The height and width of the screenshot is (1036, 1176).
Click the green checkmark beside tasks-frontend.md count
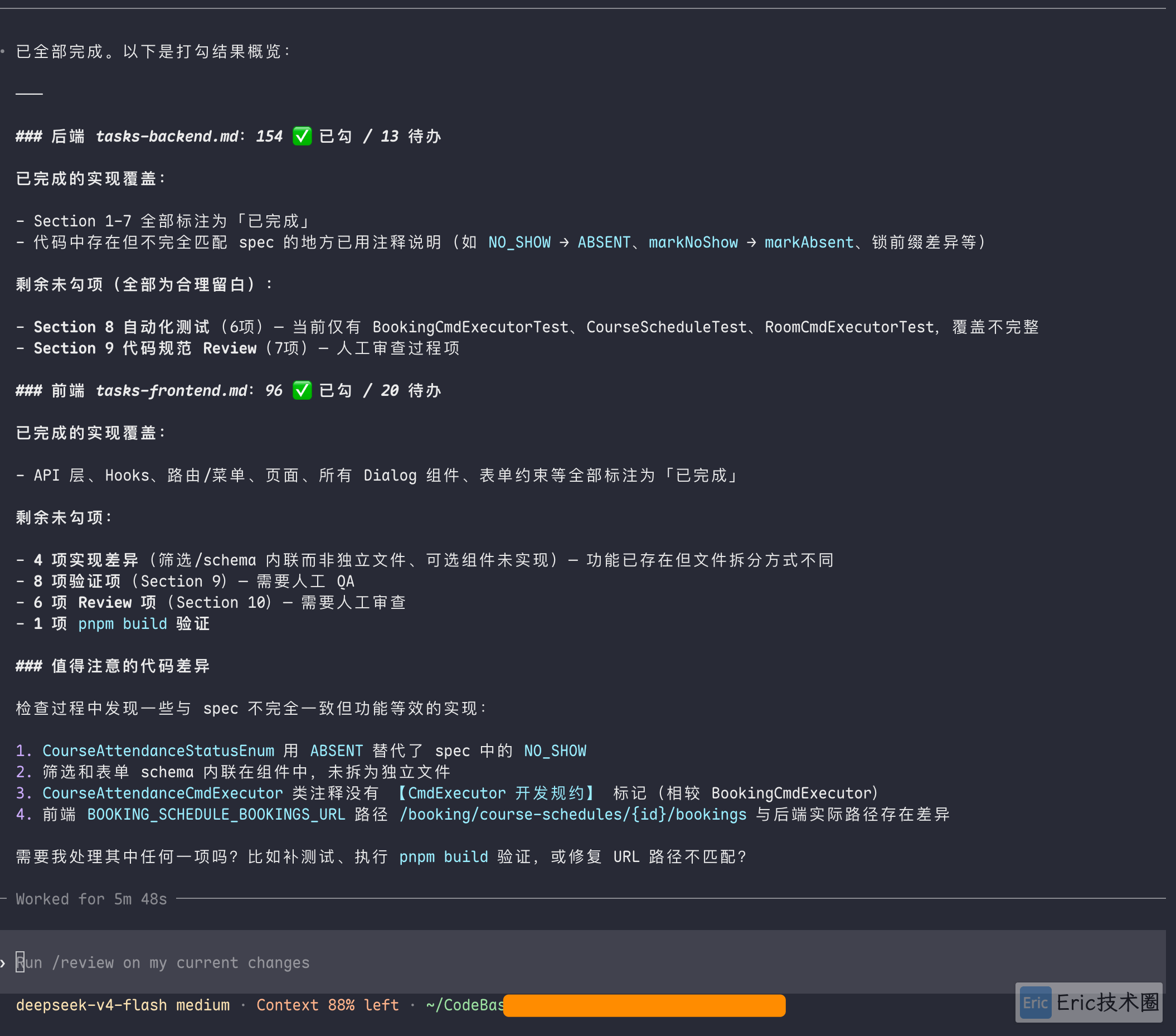(302, 391)
